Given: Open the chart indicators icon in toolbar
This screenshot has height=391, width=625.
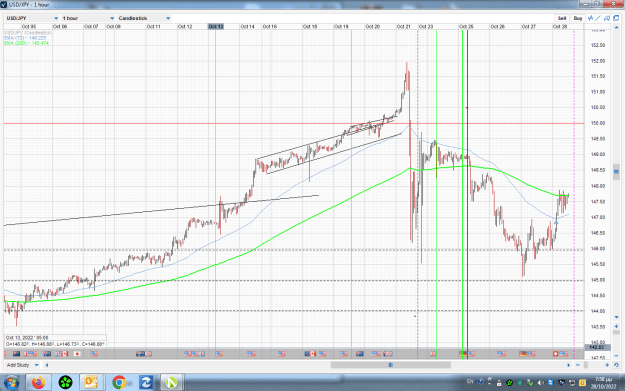Looking at the screenshot, I should [x=591, y=18].
